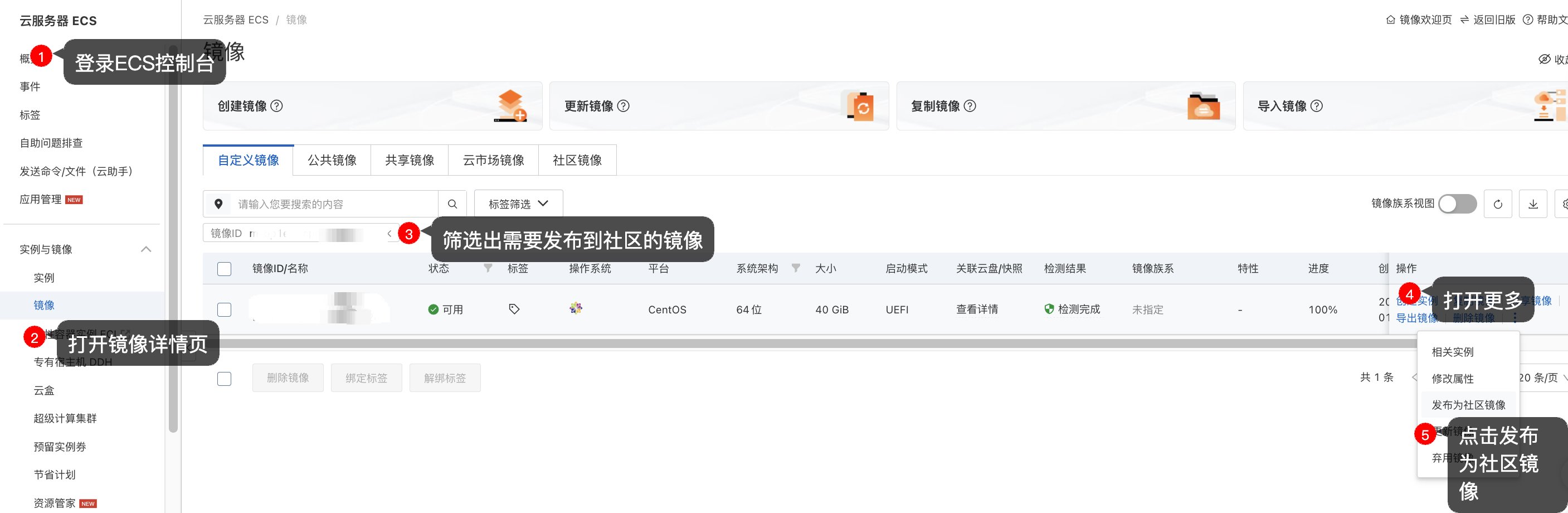Check the CentOS image row checkbox
The image size is (1568, 513).
[x=224, y=309]
